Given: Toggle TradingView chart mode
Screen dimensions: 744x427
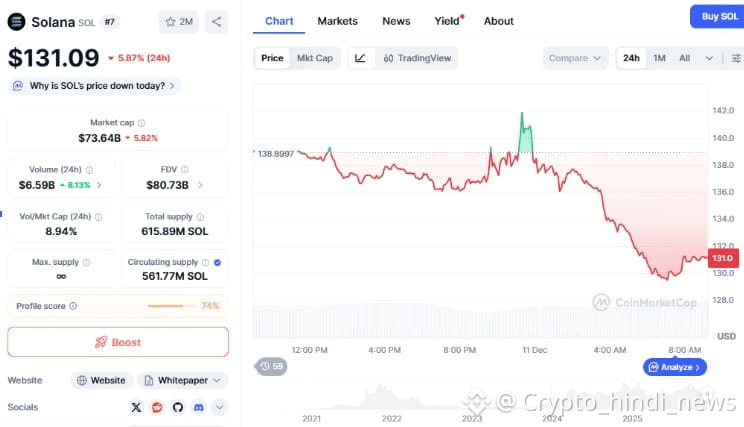Looking at the screenshot, I should click(417, 58).
